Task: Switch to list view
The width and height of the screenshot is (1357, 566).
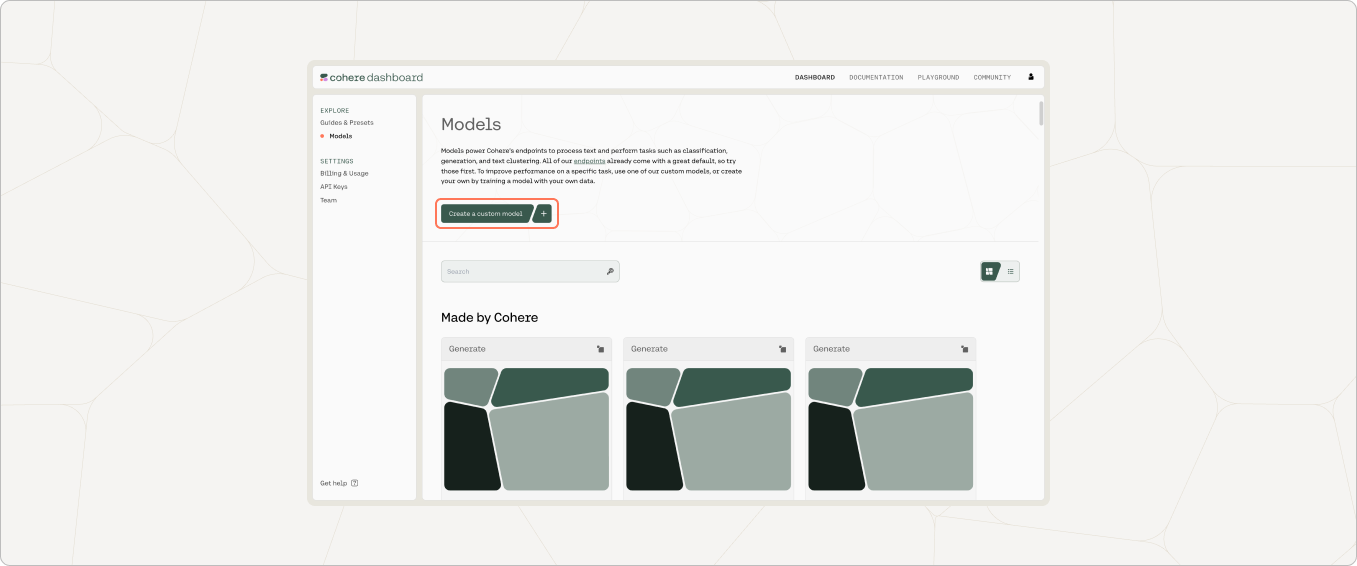Action: click(x=1010, y=271)
